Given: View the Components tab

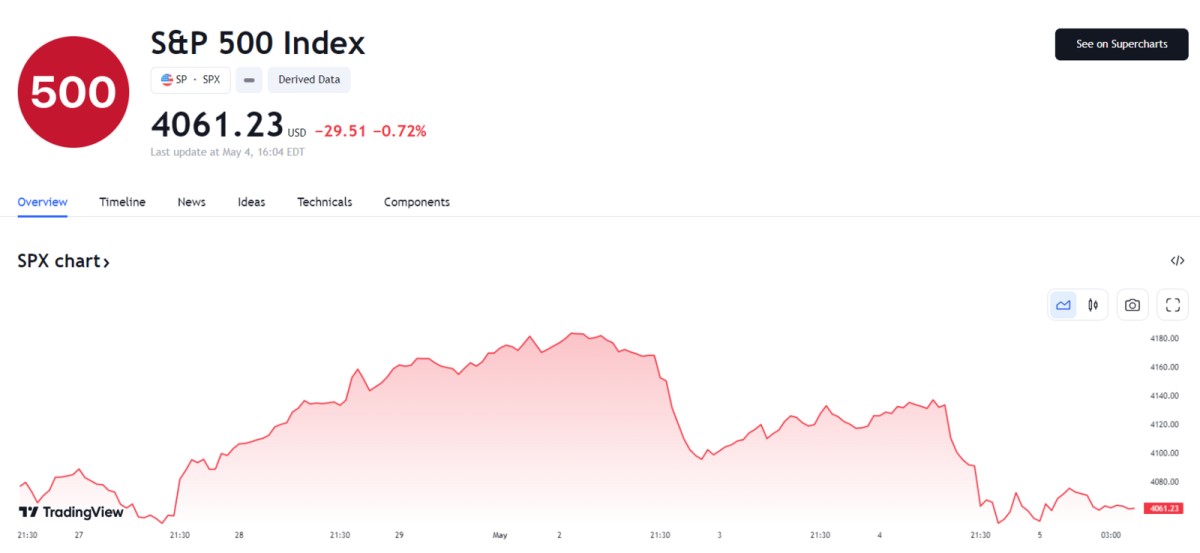Looking at the screenshot, I should [416, 202].
